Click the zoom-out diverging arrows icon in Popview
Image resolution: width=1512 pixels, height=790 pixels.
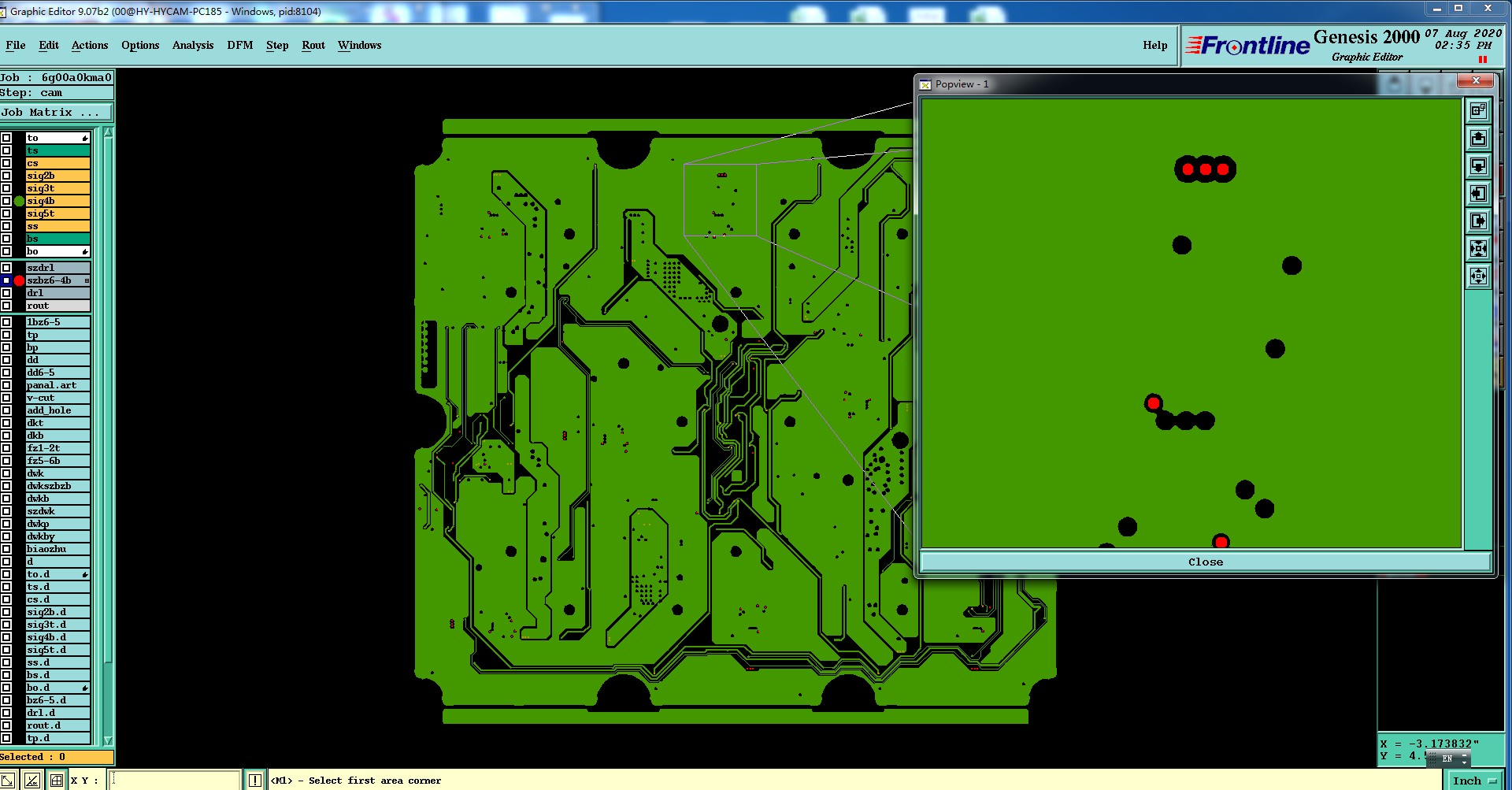(x=1478, y=276)
